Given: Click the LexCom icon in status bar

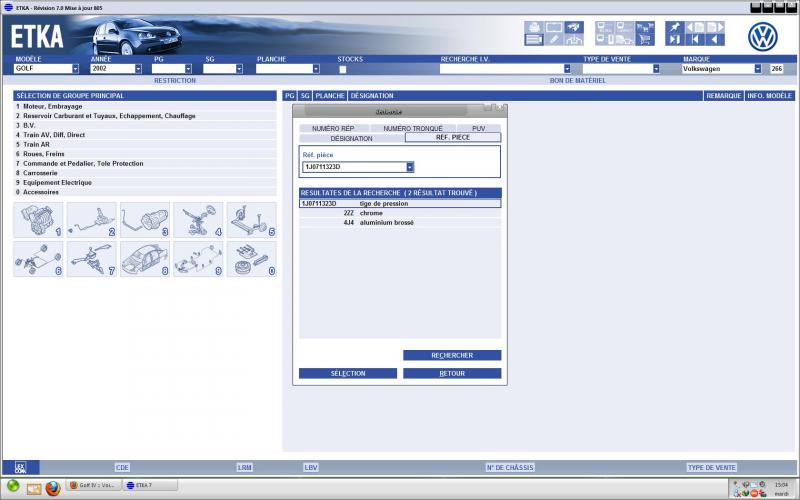Looking at the screenshot, I should coord(20,467).
